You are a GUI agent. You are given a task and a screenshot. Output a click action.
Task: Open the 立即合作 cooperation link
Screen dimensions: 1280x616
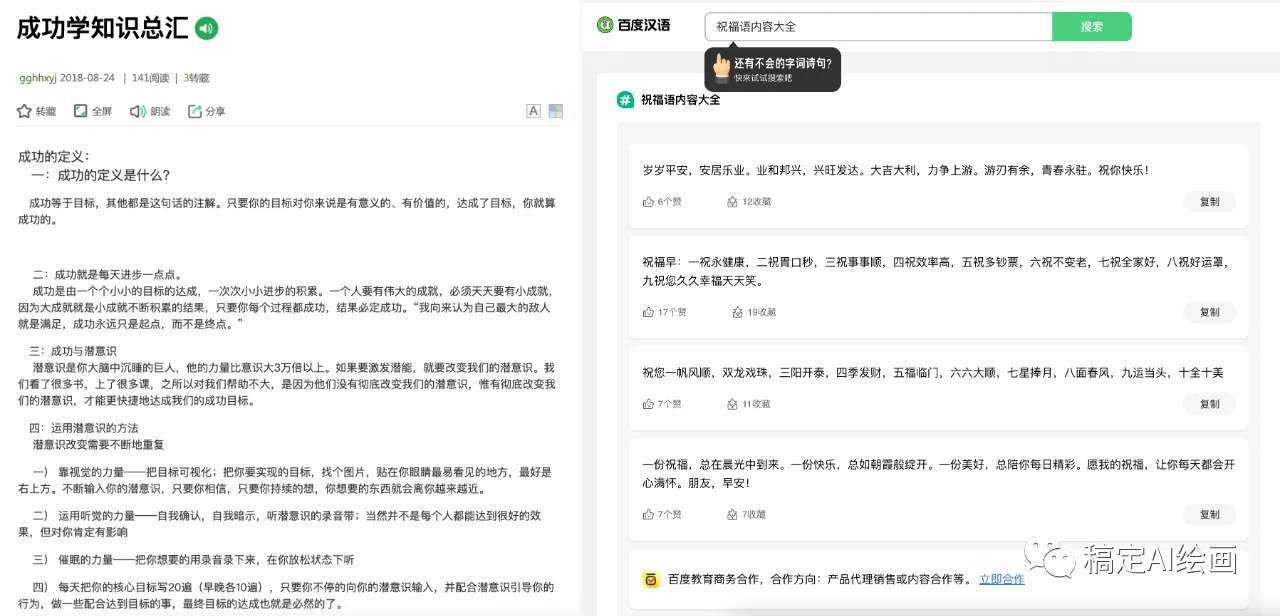pos(1001,579)
